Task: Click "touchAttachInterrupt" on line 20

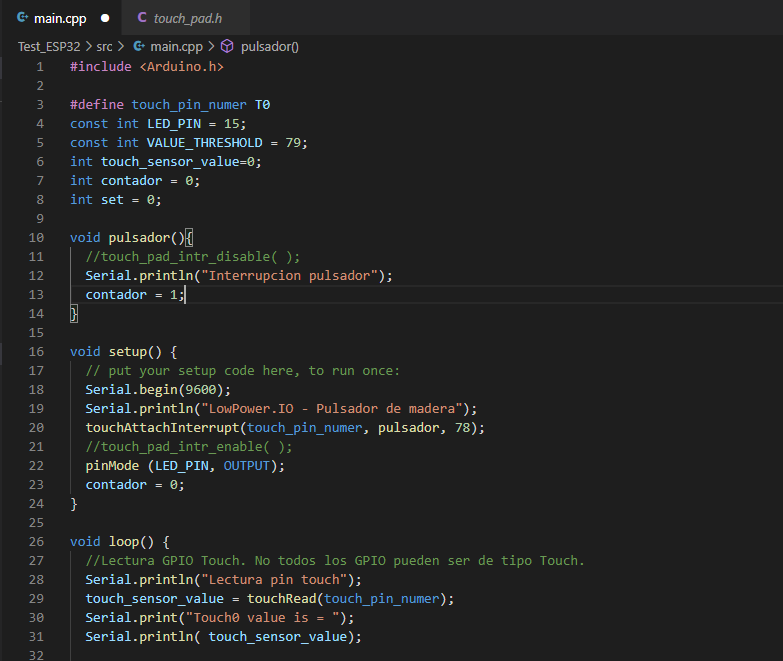Action: click(162, 427)
